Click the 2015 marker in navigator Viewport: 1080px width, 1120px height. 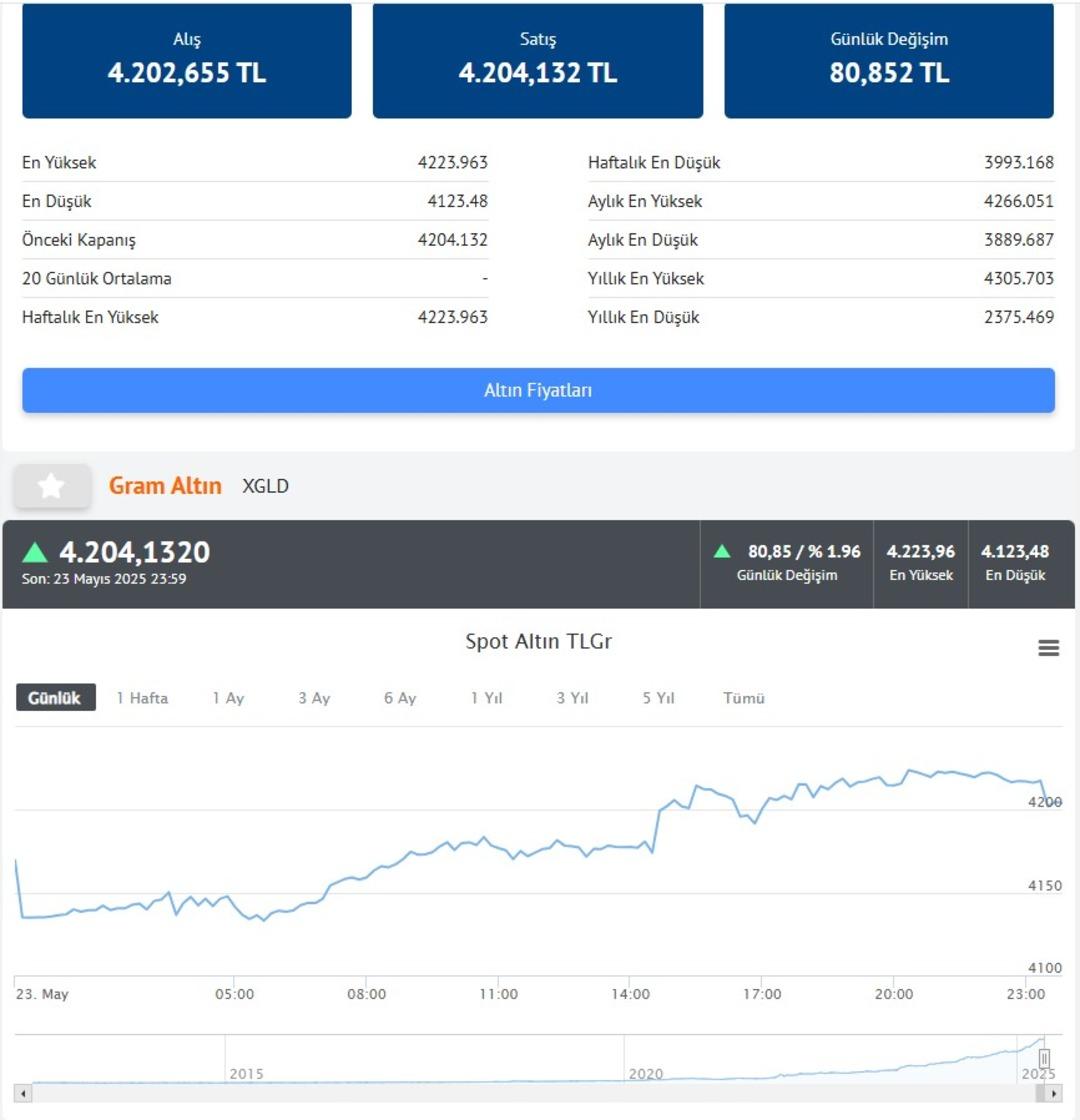coord(246,1074)
